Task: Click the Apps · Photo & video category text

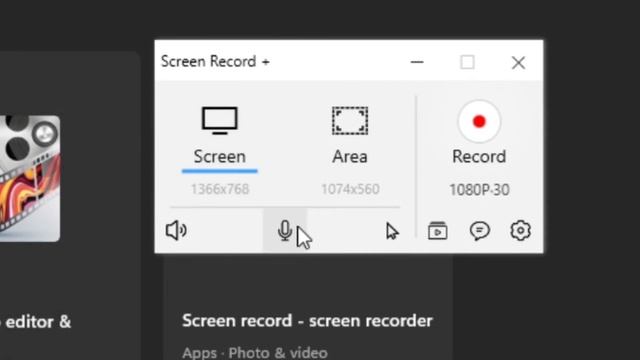Action: point(255,352)
